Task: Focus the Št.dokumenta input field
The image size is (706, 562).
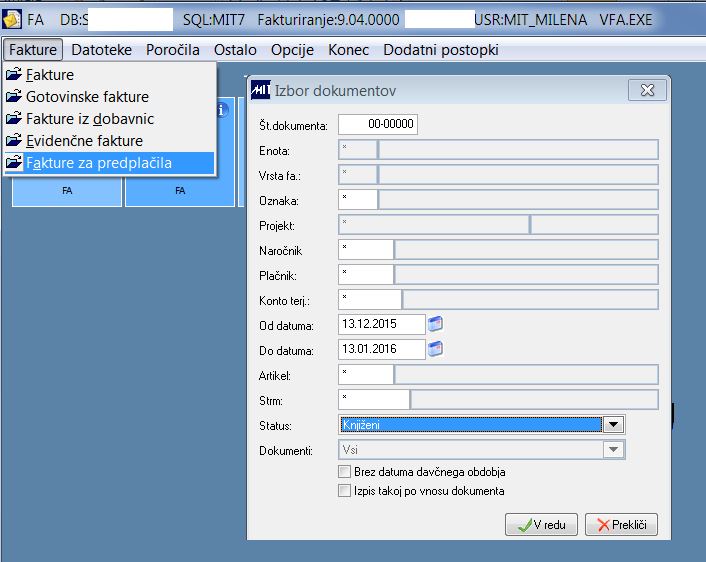Action: point(378,124)
